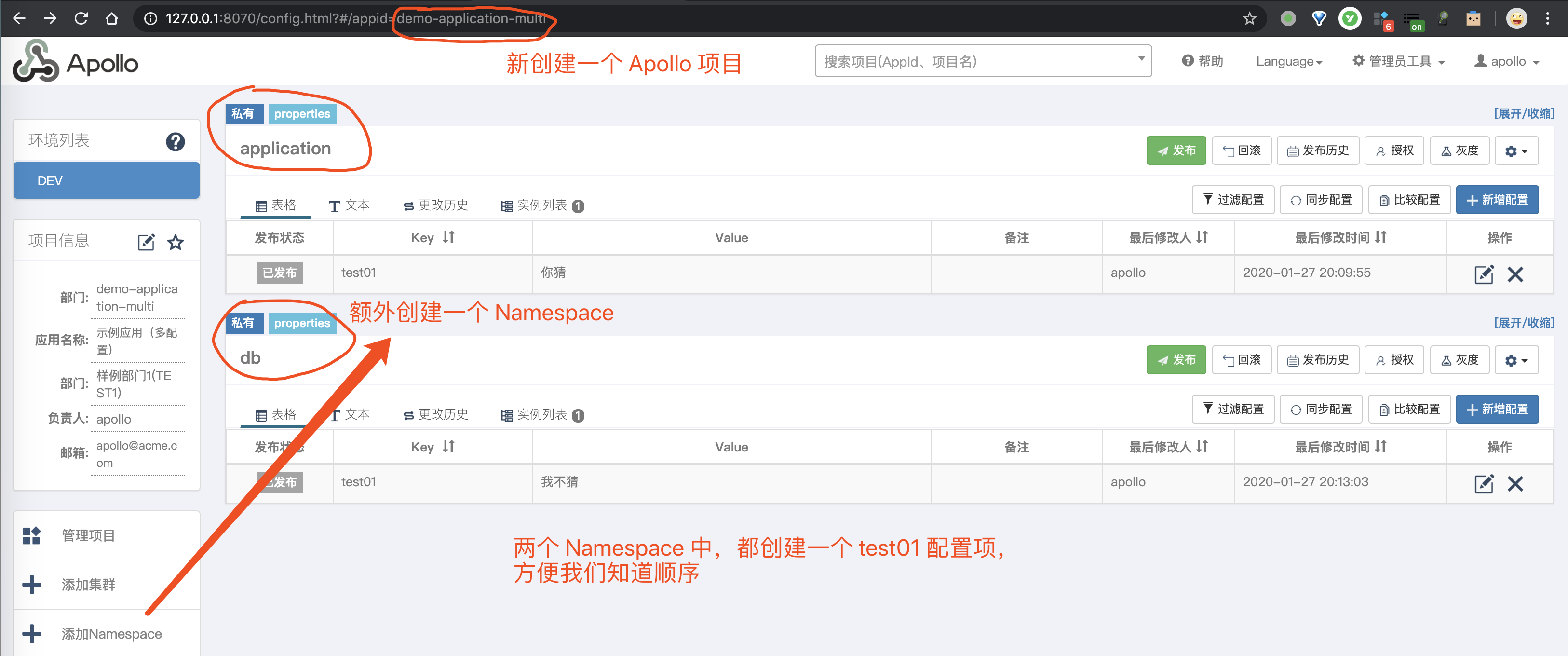
Task: Toggle Key column sorting in db namespace
Action: tap(448, 447)
